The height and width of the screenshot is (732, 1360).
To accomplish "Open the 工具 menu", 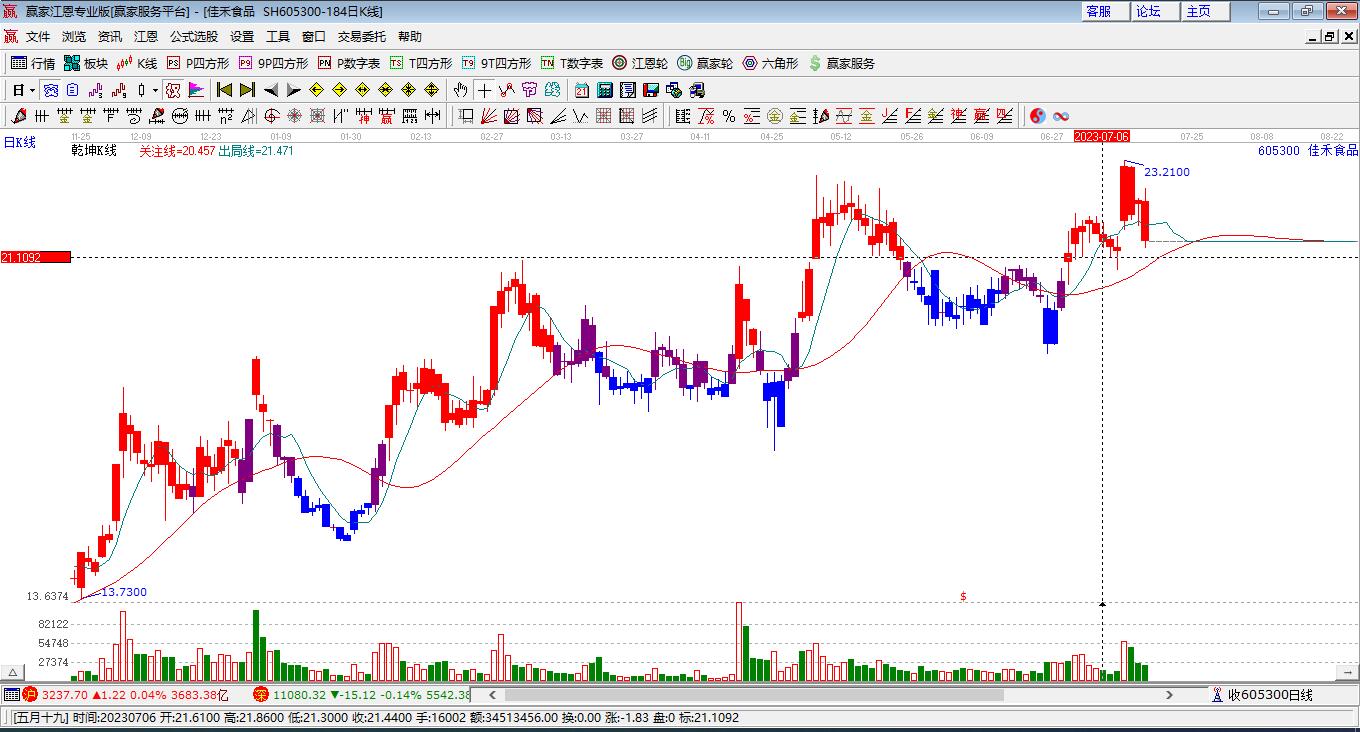I will 278,37.
